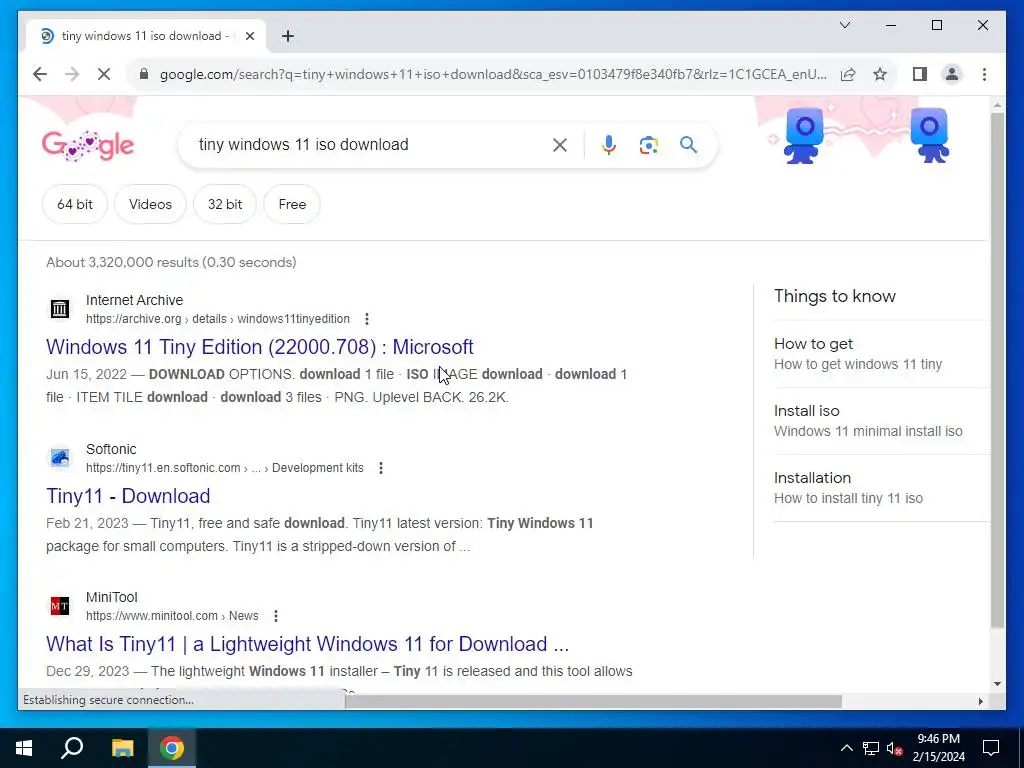Viewport: 1024px width, 768px height.
Task: Click the right blue doodle character
Action: pyautogui.click(x=929, y=136)
